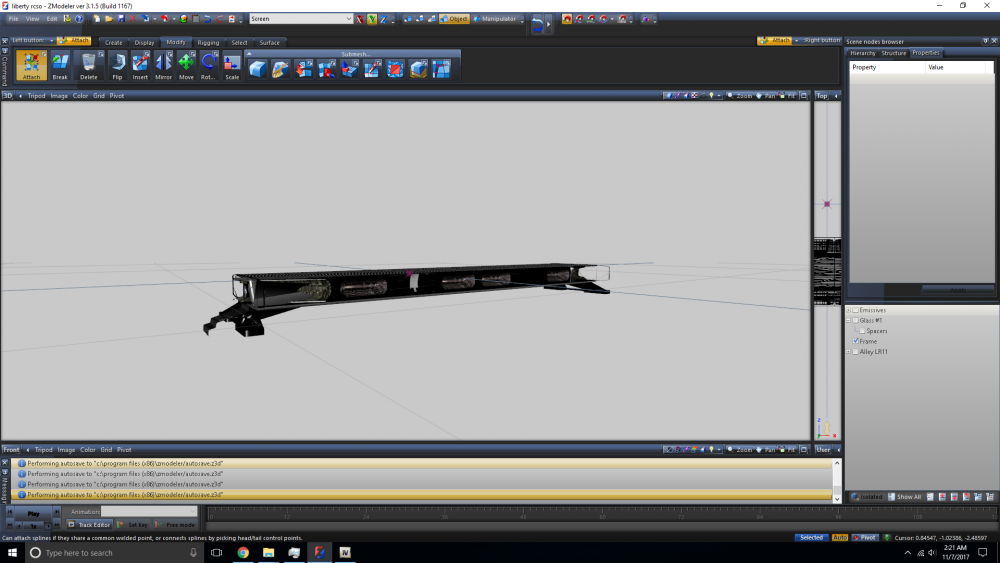Switch to the Structure tab
The width and height of the screenshot is (1000, 563).
[x=893, y=53]
